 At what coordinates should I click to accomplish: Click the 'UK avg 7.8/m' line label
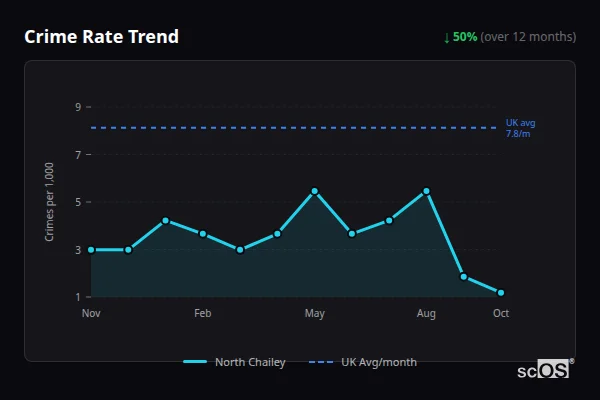tap(520, 128)
